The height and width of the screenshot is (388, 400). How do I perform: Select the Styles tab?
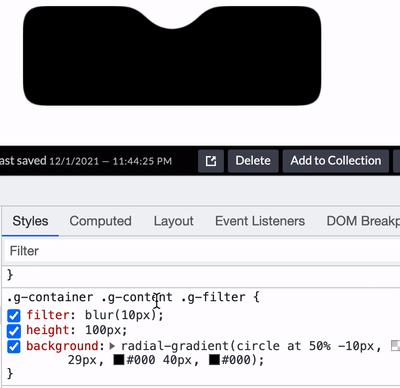click(x=30, y=221)
